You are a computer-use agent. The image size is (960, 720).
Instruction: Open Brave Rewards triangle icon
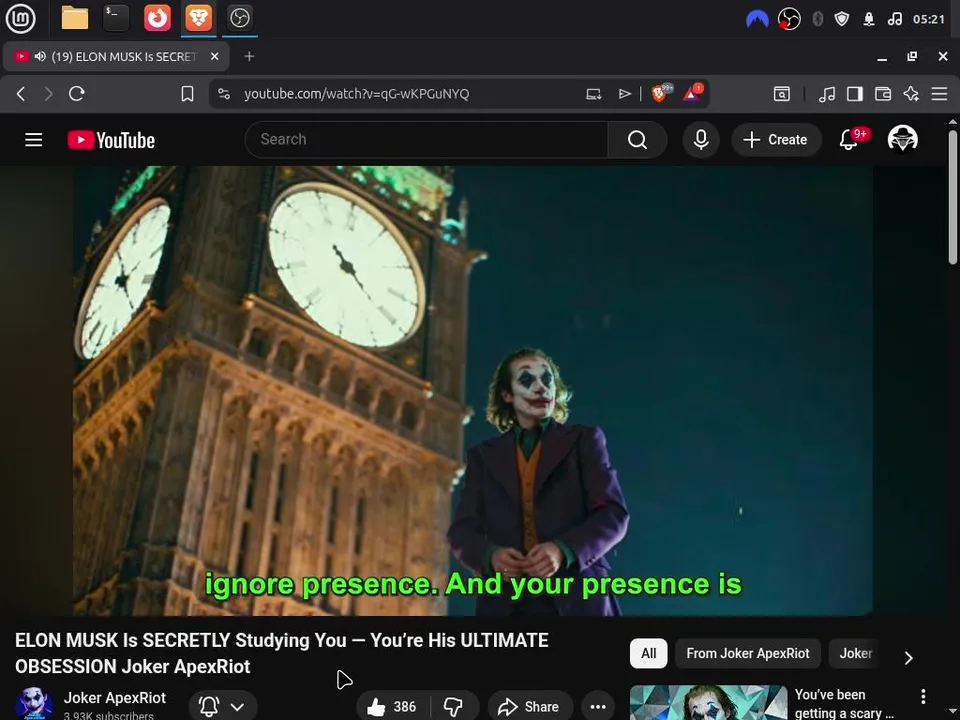tap(693, 93)
